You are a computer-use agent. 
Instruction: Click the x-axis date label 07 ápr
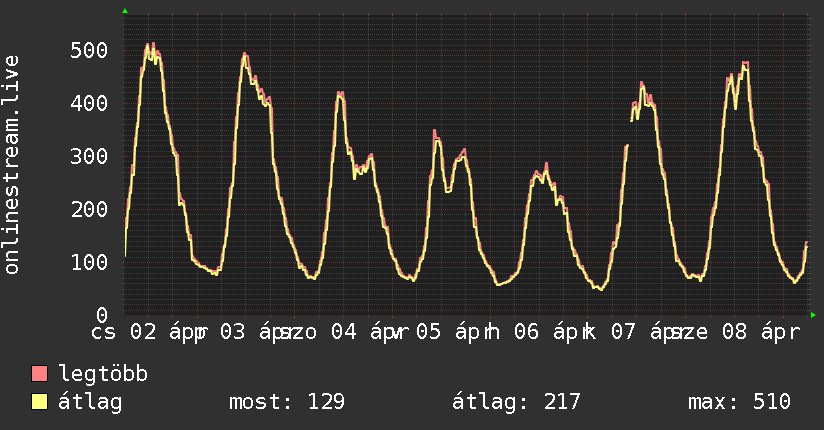650,332
